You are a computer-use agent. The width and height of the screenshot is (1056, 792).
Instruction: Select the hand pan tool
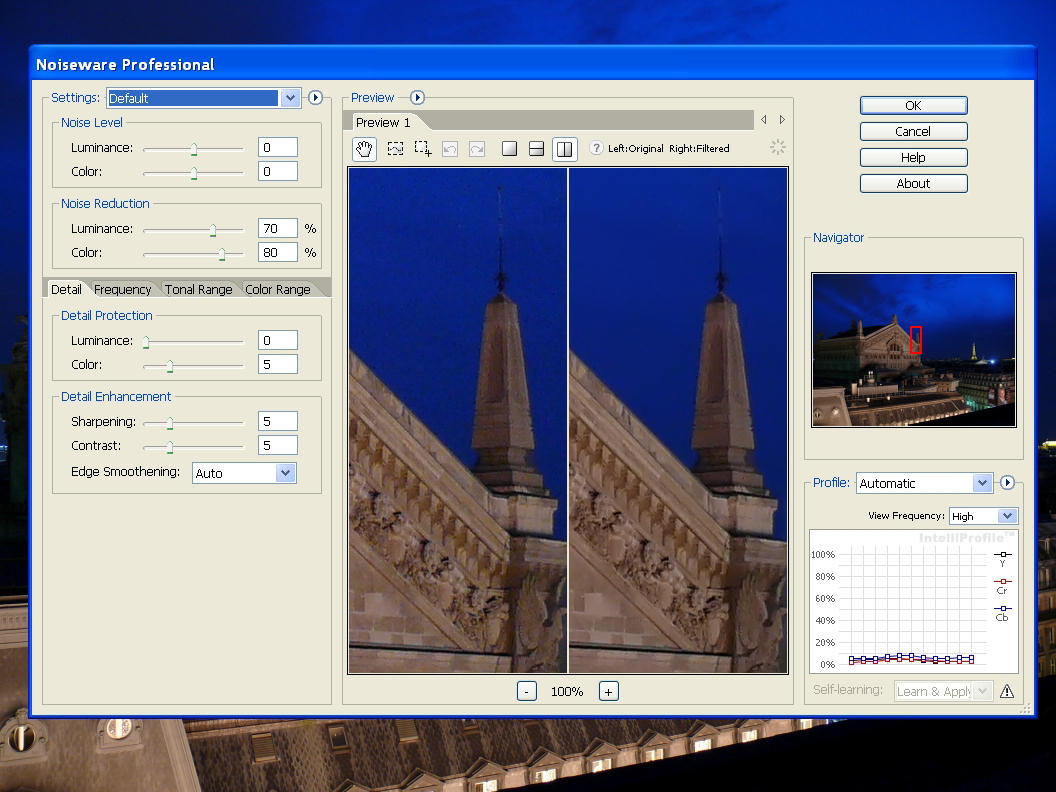coord(365,149)
